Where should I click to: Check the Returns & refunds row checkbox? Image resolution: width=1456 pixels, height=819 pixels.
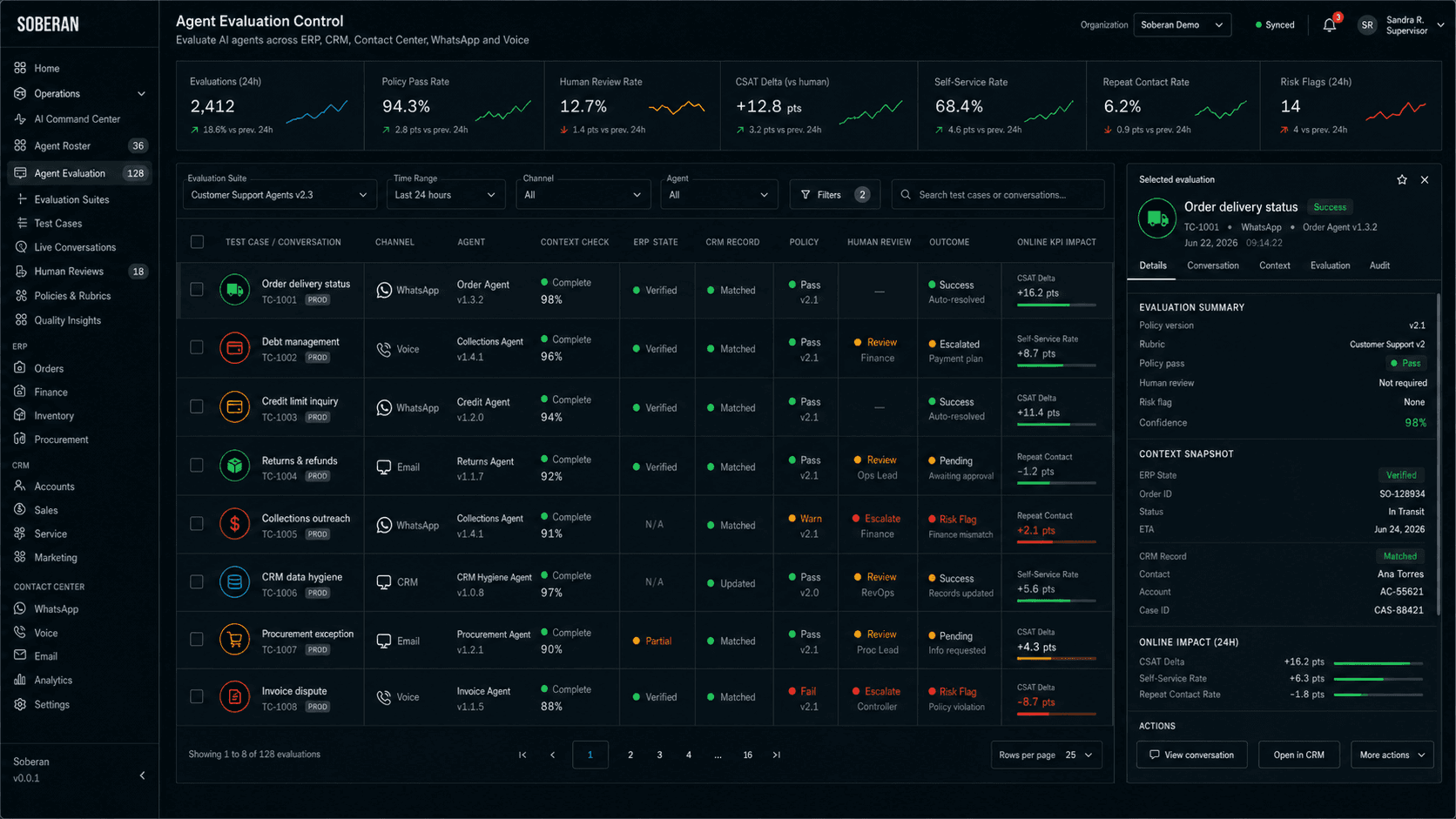point(197,466)
